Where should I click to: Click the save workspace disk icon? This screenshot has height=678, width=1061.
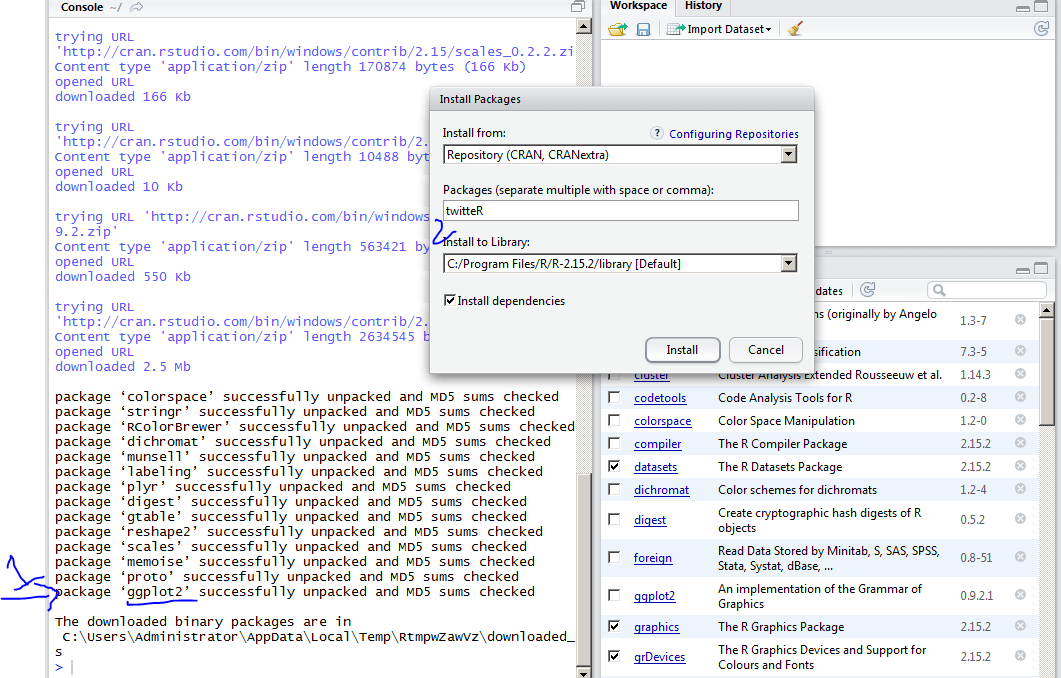(x=643, y=29)
